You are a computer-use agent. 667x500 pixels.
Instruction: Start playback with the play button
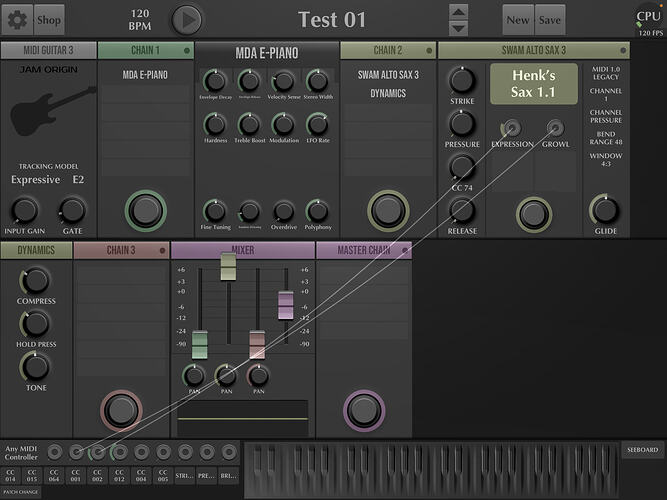pyautogui.click(x=187, y=20)
